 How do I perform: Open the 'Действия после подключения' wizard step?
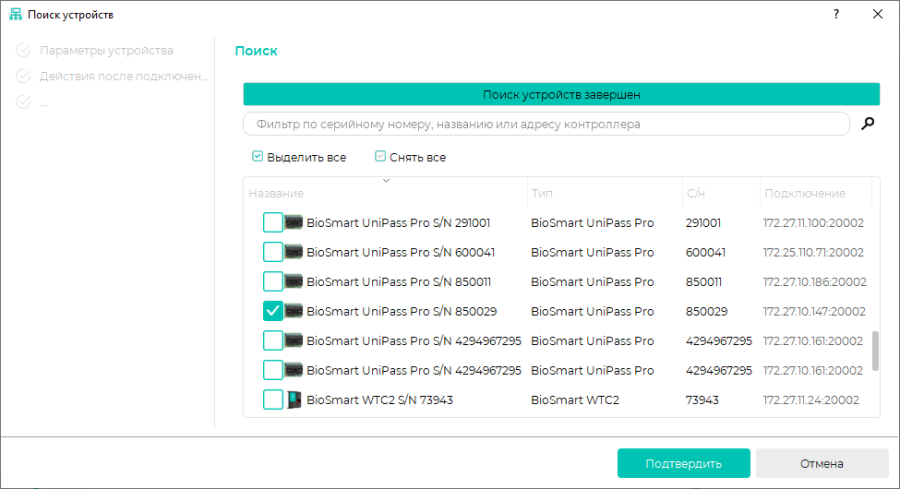(123, 76)
